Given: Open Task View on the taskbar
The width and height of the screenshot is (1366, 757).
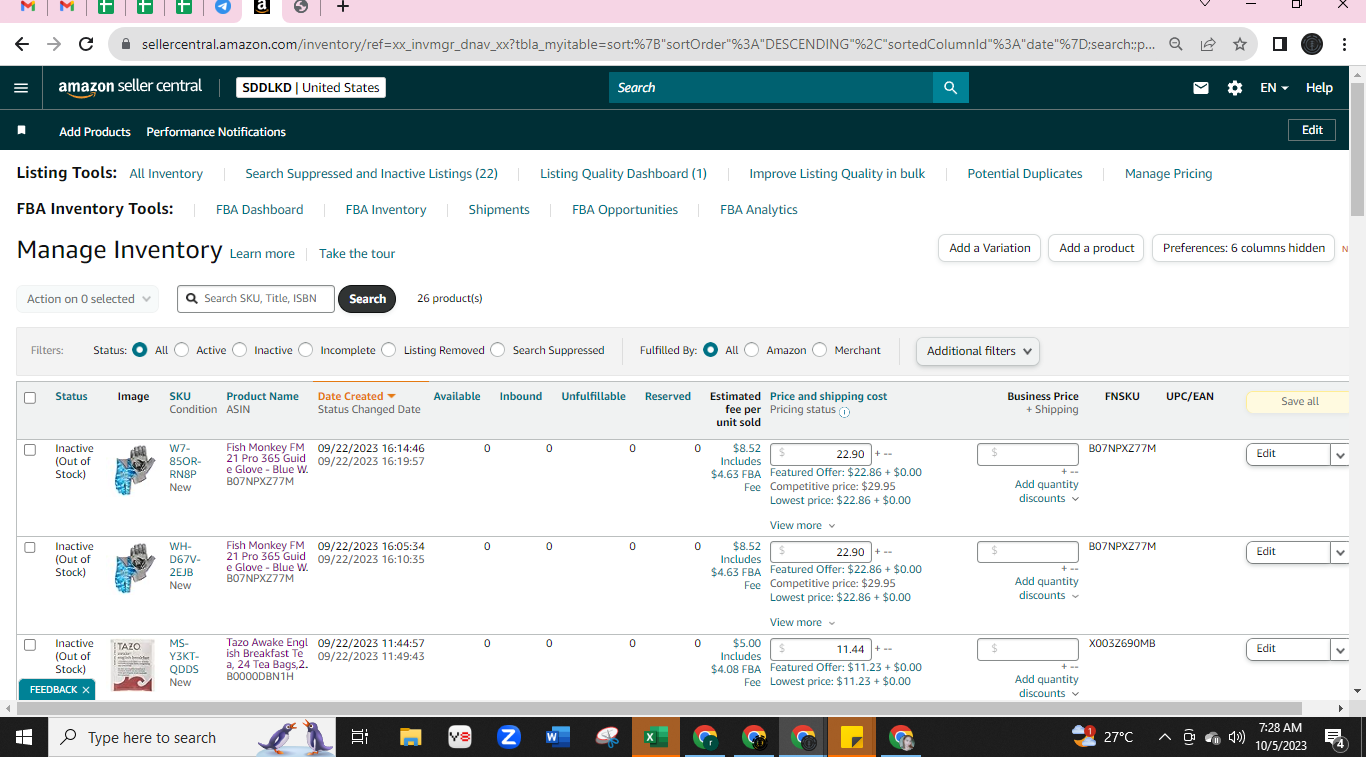Looking at the screenshot, I should (x=360, y=738).
